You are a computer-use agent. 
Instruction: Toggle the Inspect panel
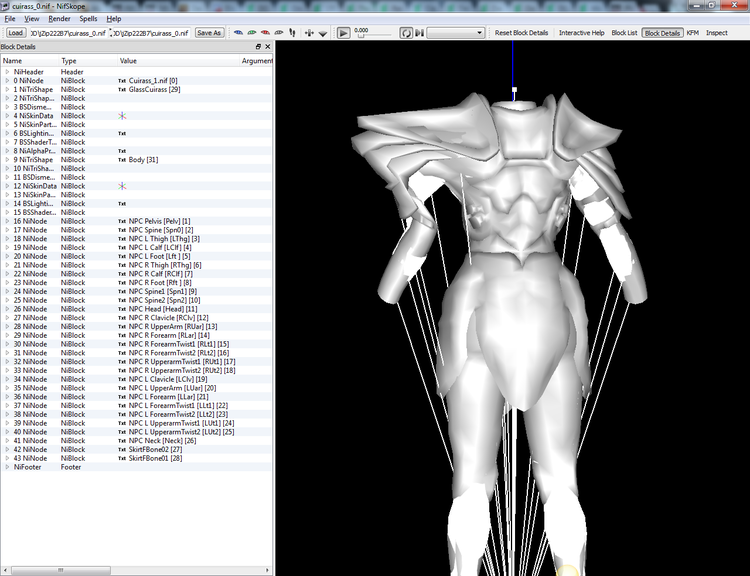[x=717, y=33]
